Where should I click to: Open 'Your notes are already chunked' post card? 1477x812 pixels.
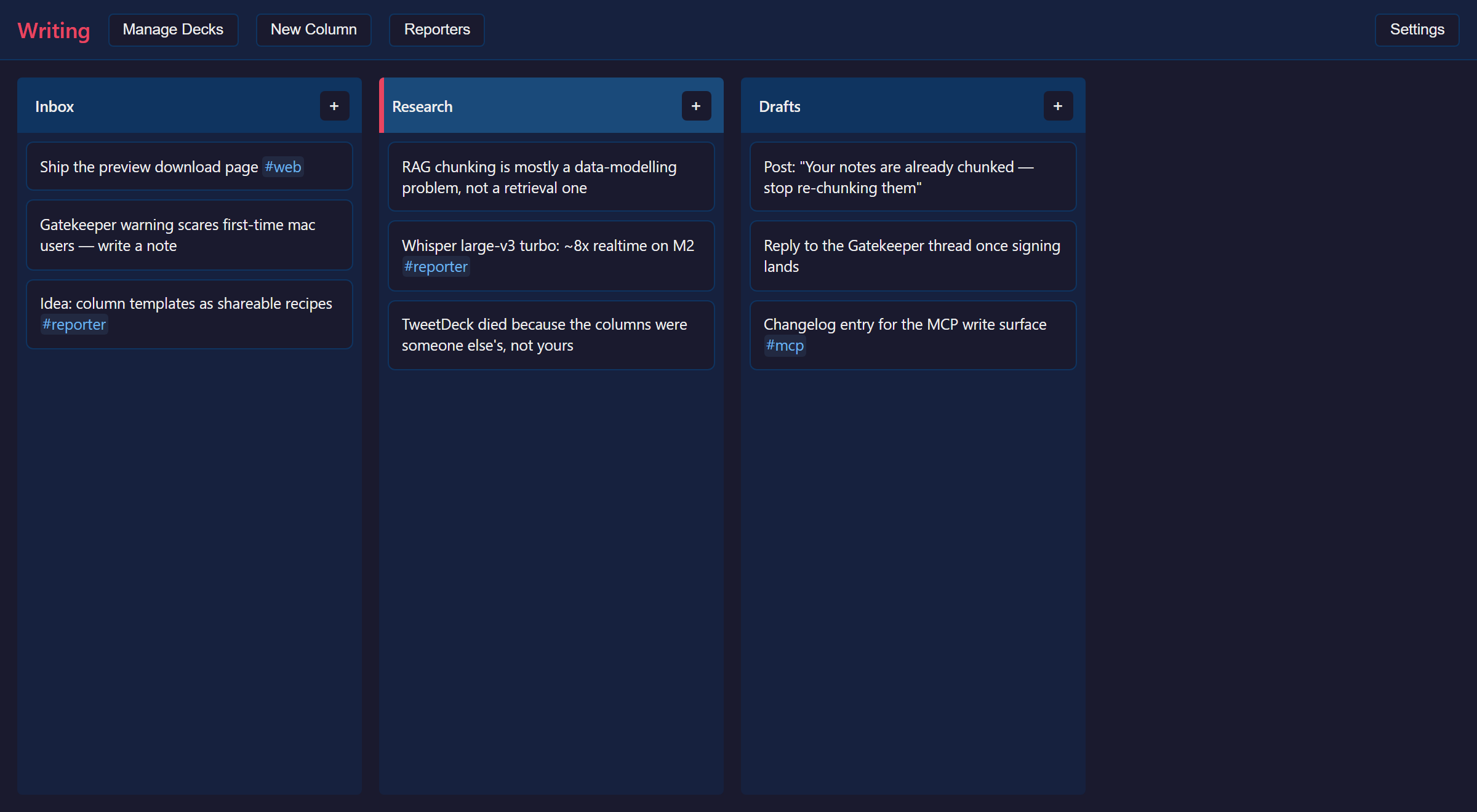click(x=913, y=177)
